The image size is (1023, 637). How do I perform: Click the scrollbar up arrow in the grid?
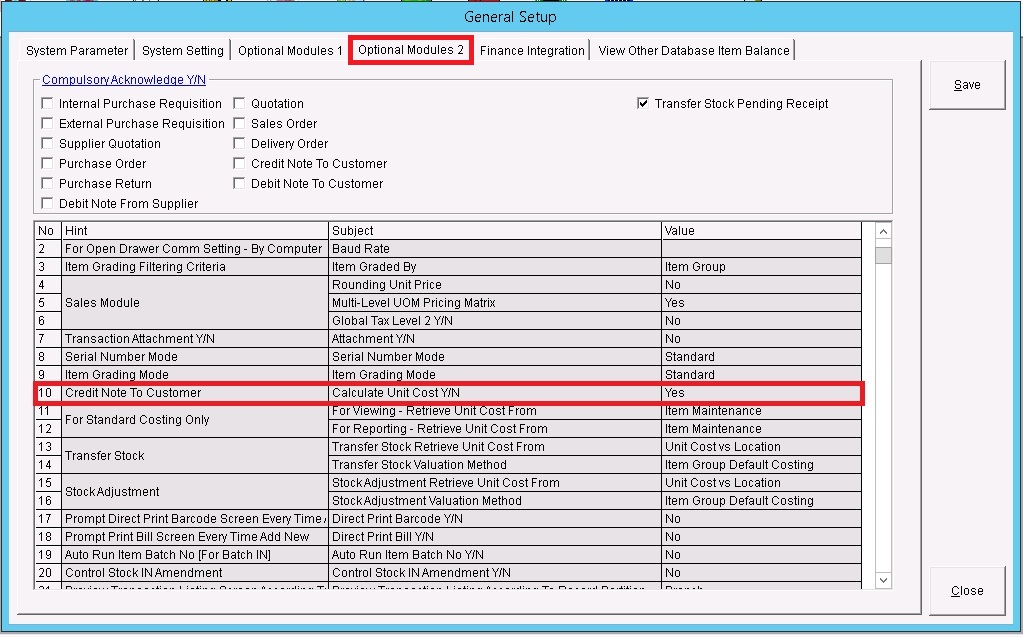tap(883, 232)
